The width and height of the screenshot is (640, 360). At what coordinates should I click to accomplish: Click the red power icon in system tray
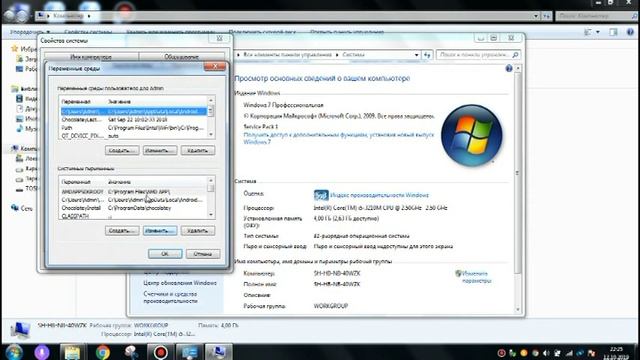click(x=502, y=353)
